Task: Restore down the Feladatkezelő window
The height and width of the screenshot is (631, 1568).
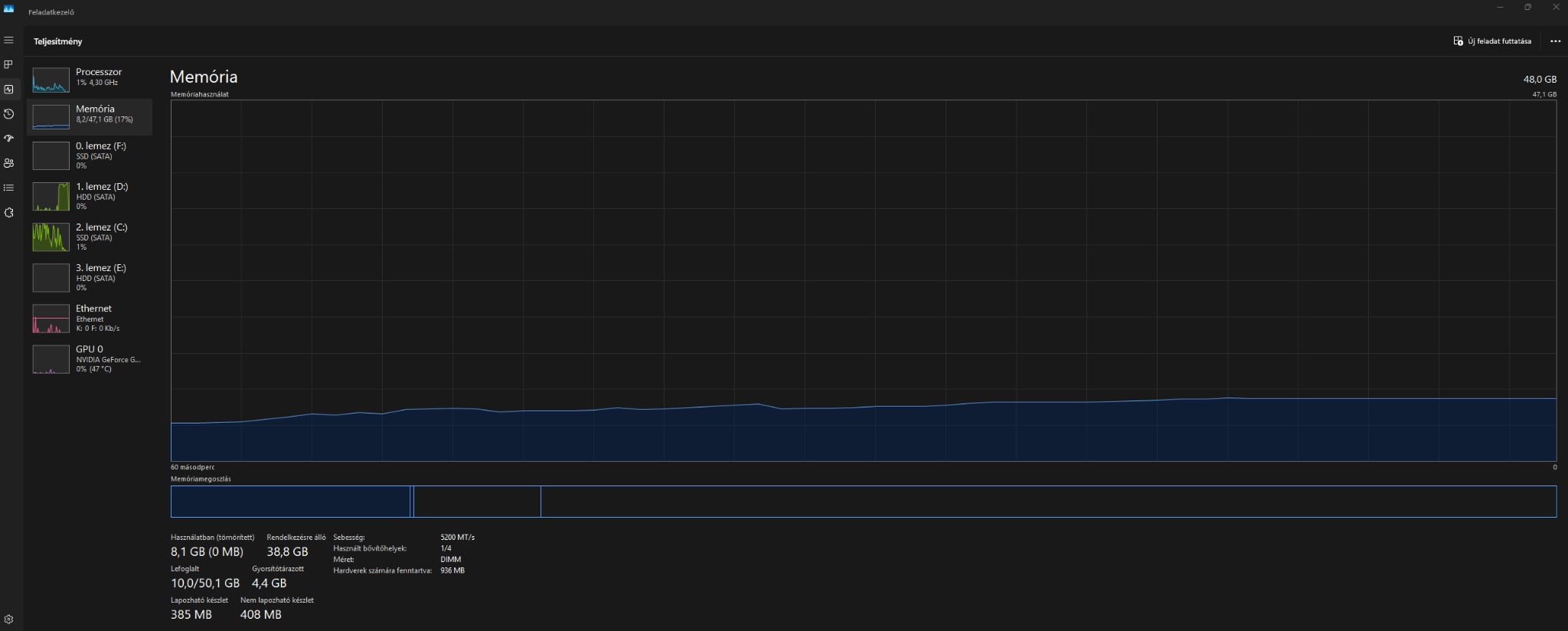Action: click(1527, 8)
